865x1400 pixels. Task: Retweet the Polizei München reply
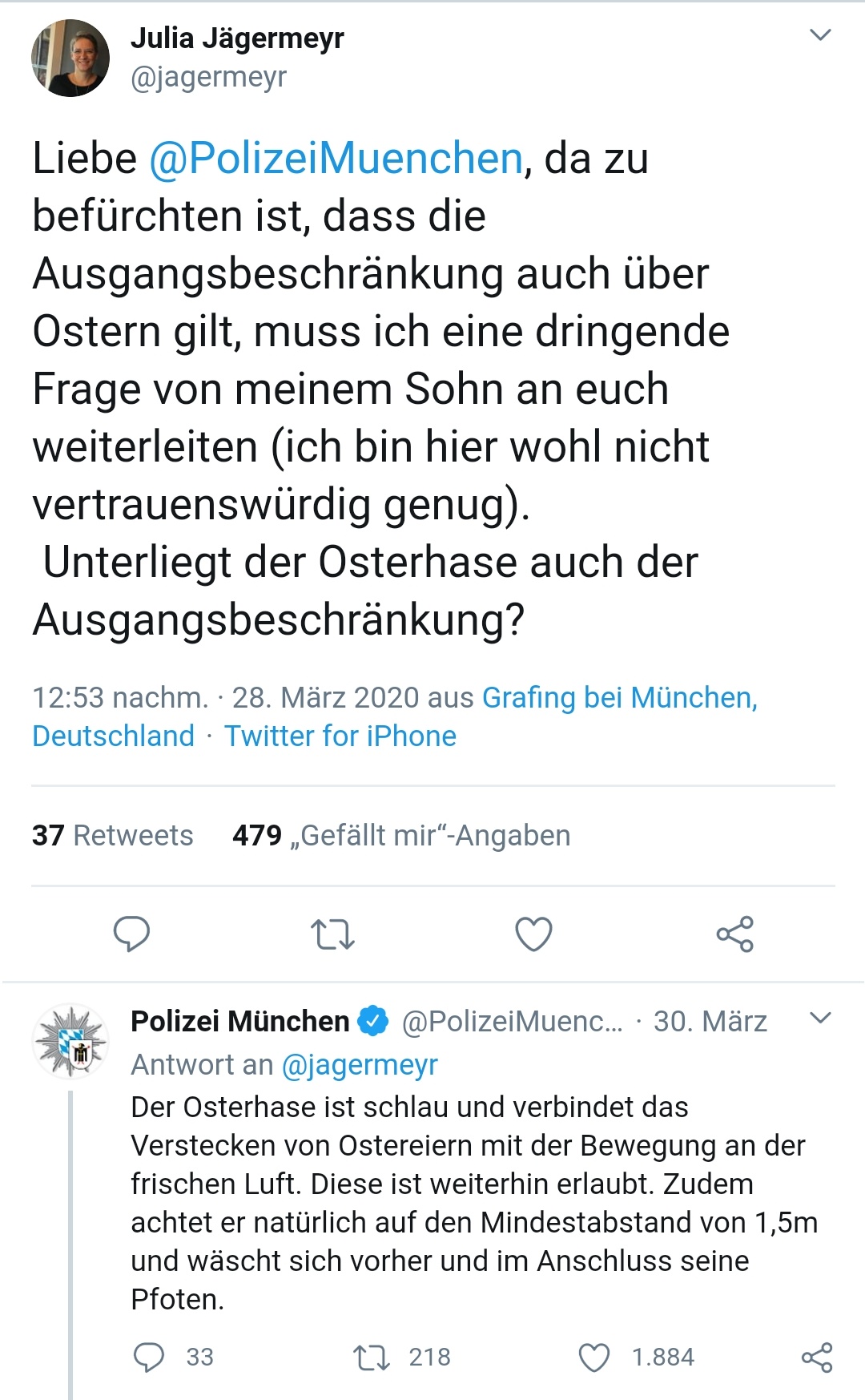[x=372, y=1357]
